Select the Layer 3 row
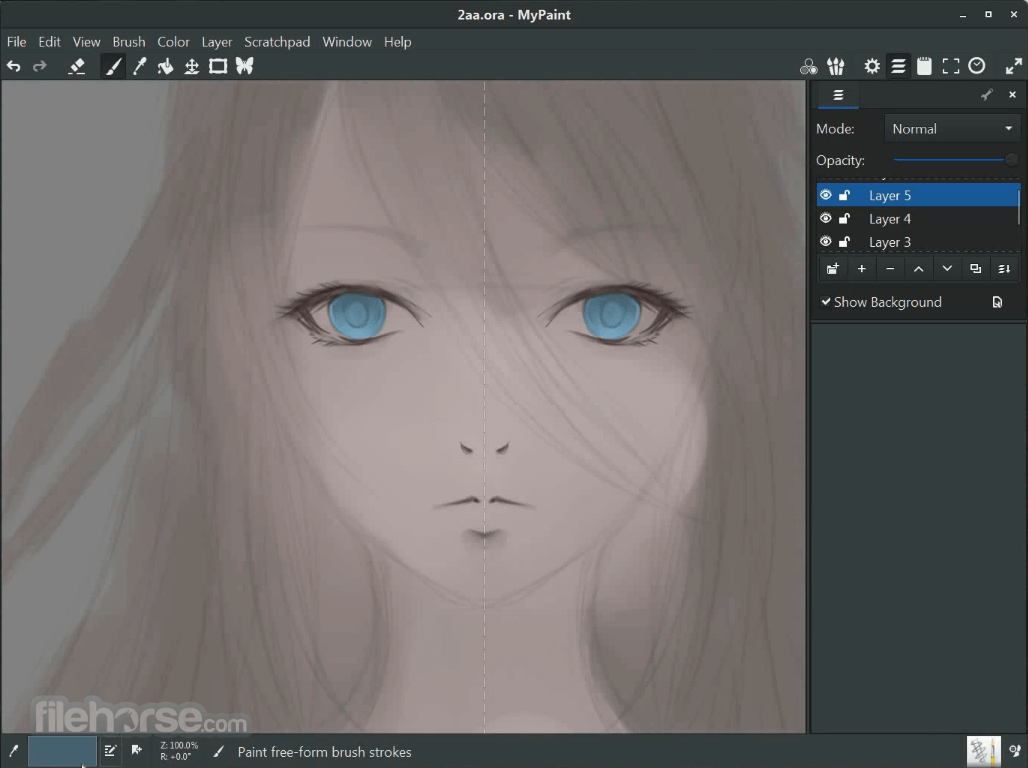1028x768 pixels. click(x=918, y=242)
